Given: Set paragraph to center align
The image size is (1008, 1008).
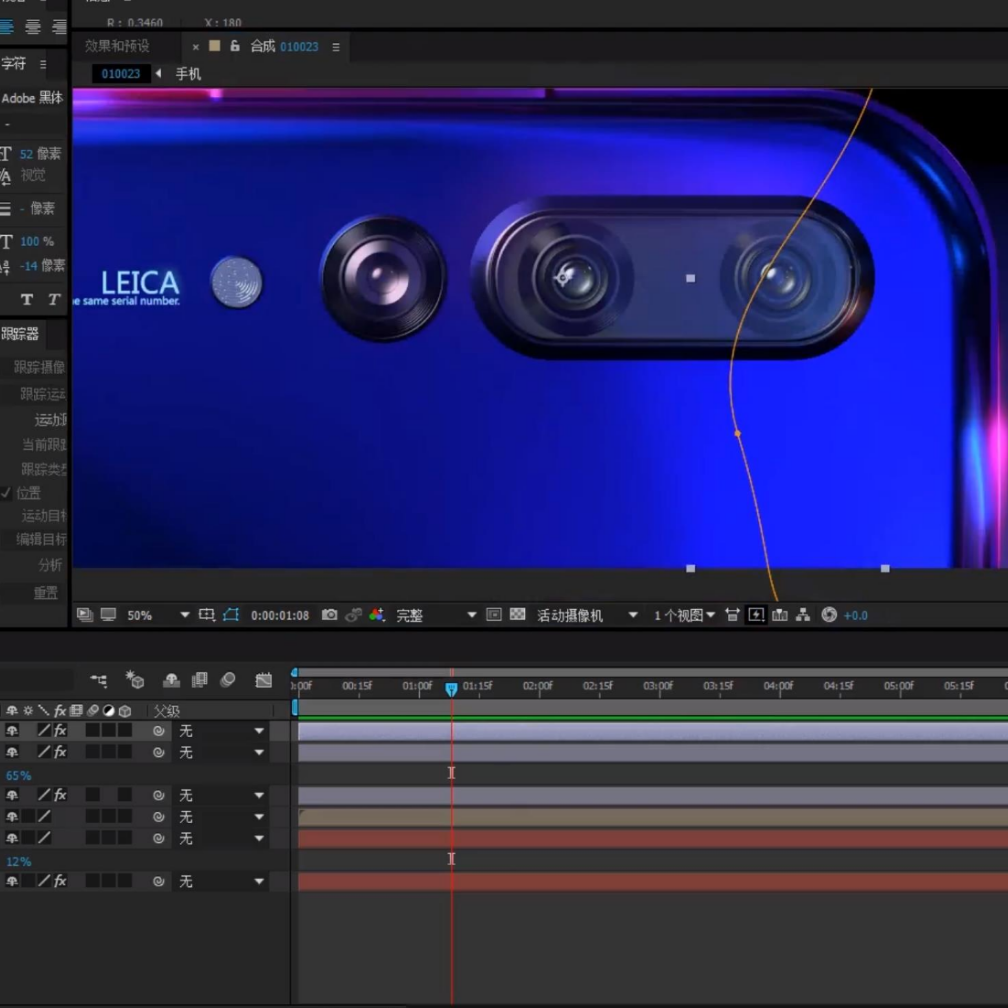Looking at the screenshot, I should pos(33,26).
